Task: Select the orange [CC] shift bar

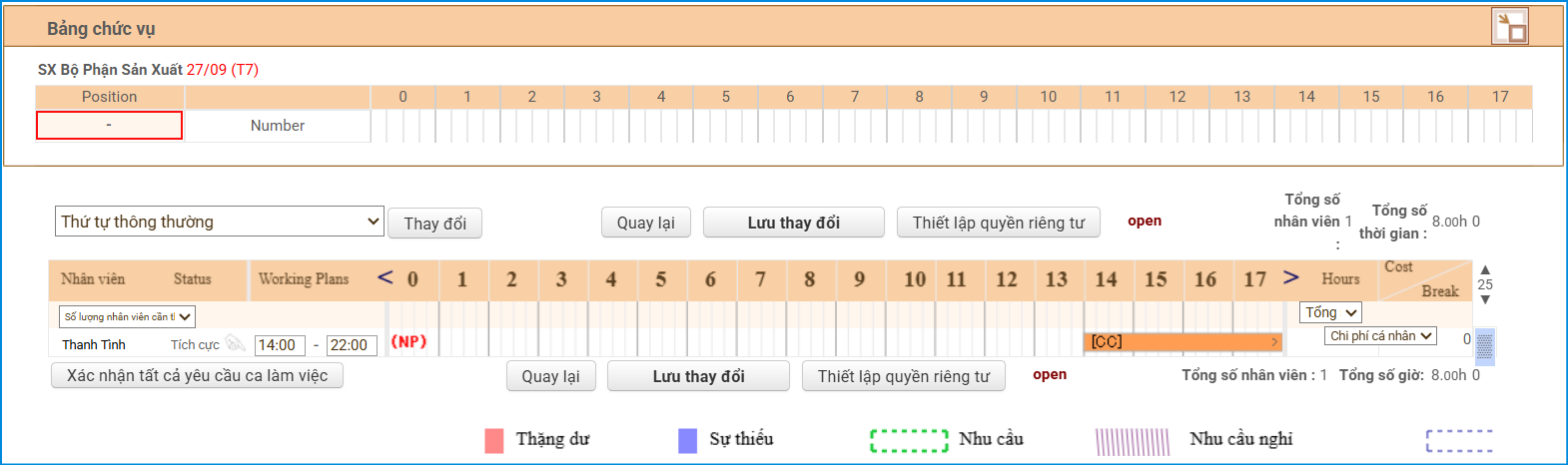Action: [1178, 342]
